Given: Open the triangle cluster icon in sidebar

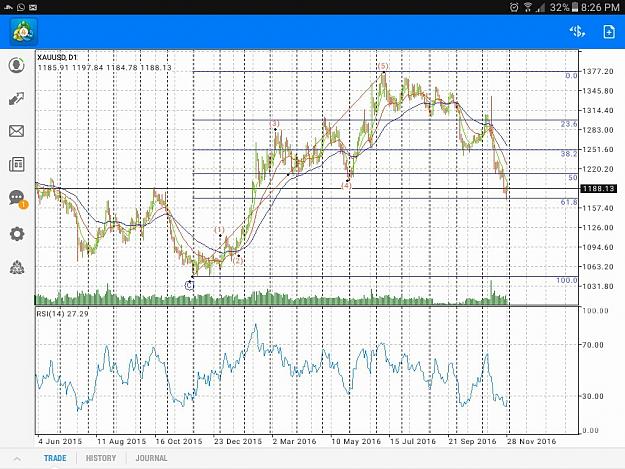Looking at the screenshot, I should point(17,267).
